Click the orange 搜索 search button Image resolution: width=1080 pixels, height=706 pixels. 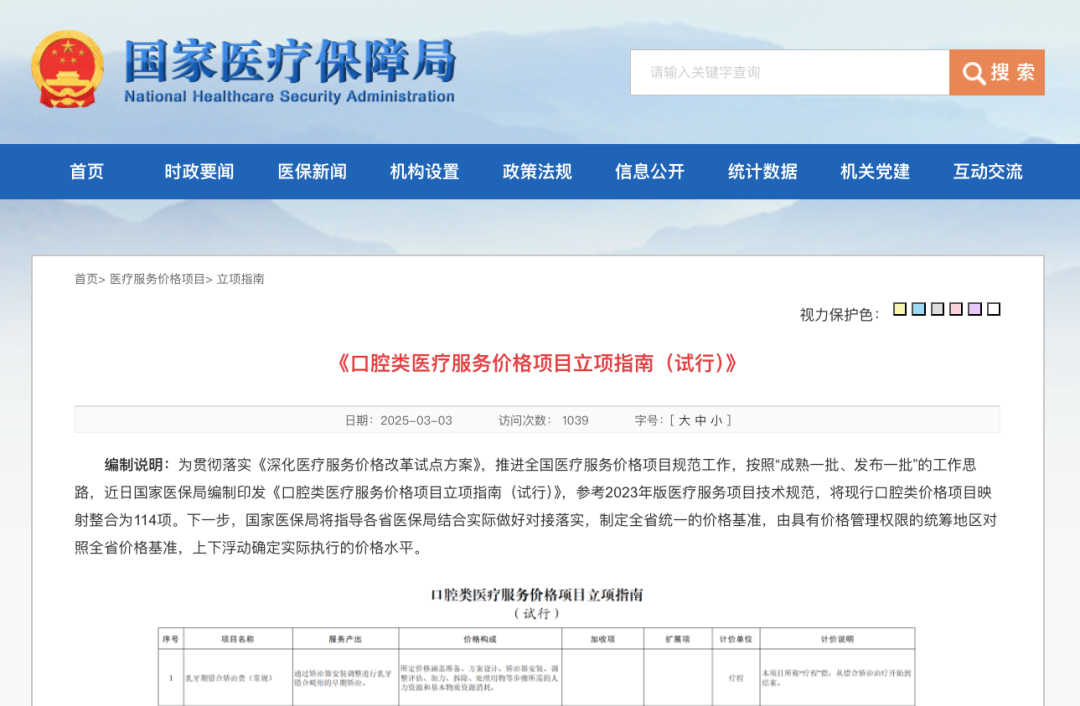click(x=997, y=72)
